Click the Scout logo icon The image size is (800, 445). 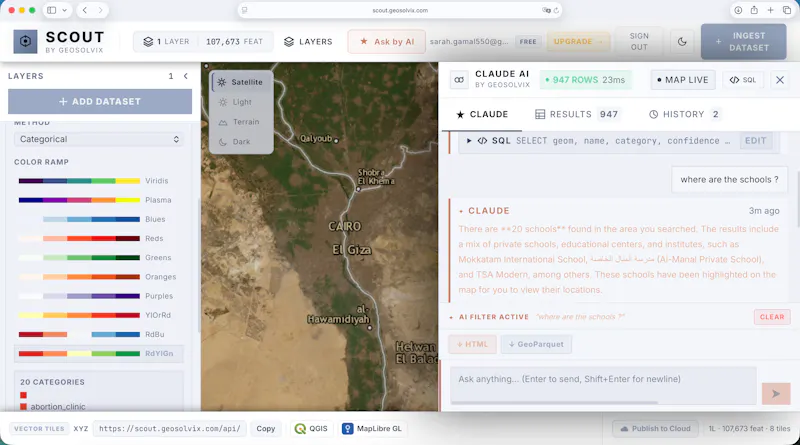[x=25, y=41]
